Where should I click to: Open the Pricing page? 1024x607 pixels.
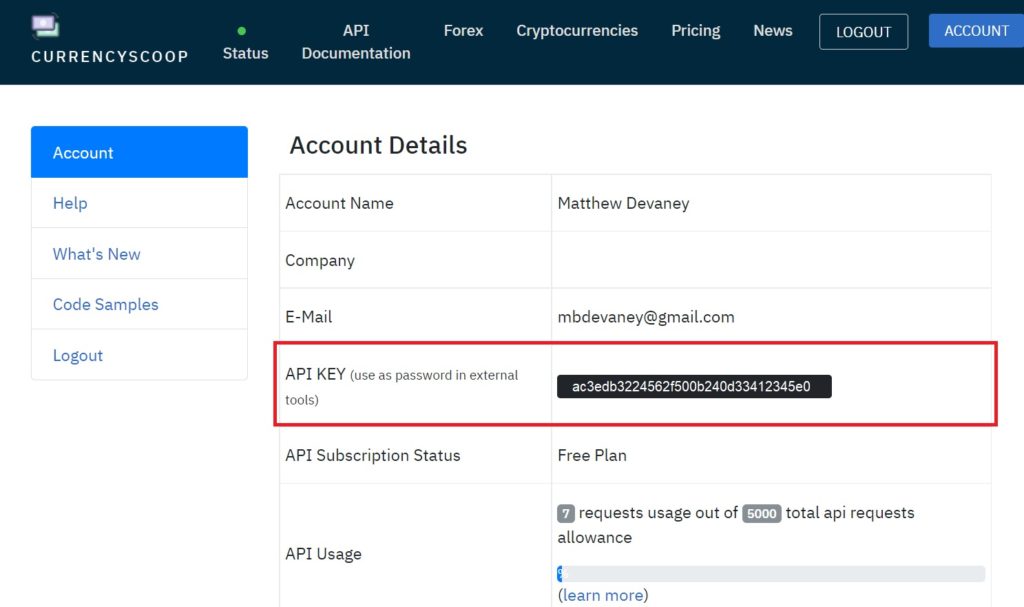[x=696, y=31]
